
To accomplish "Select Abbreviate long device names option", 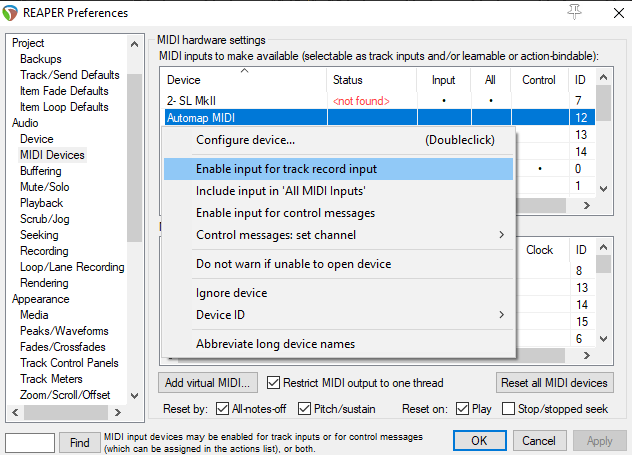I will tap(339, 344).
